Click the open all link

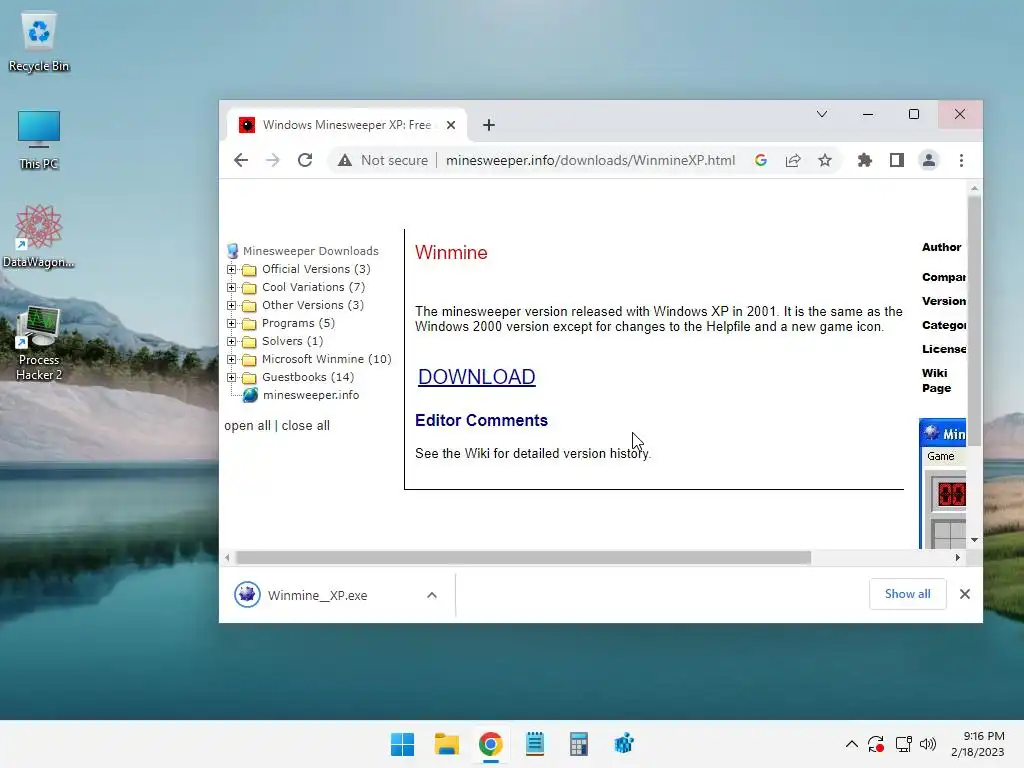[248, 426]
